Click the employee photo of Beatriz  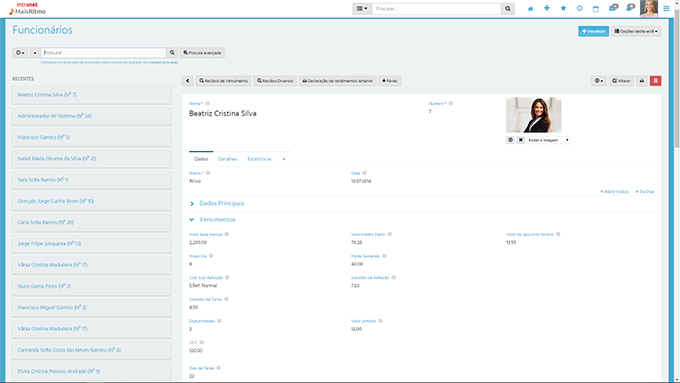tap(533, 115)
